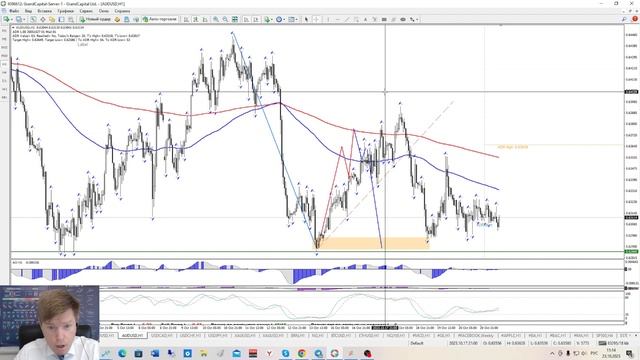Screen dimensions: 640x360
Task: Click connection status in status bar
Action: coord(613,344)
